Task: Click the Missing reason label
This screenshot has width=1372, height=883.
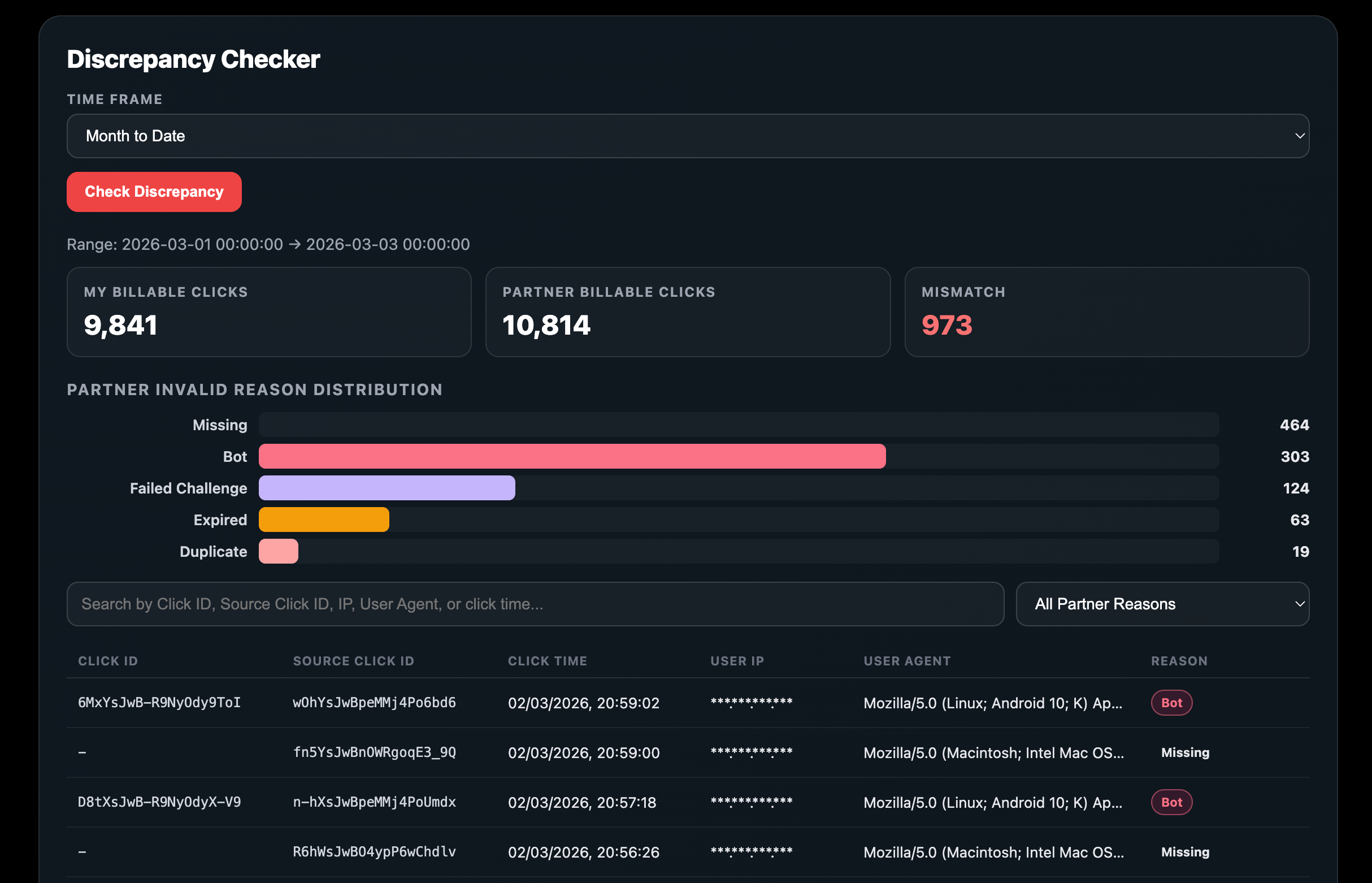Action: [x=219, y=425]
